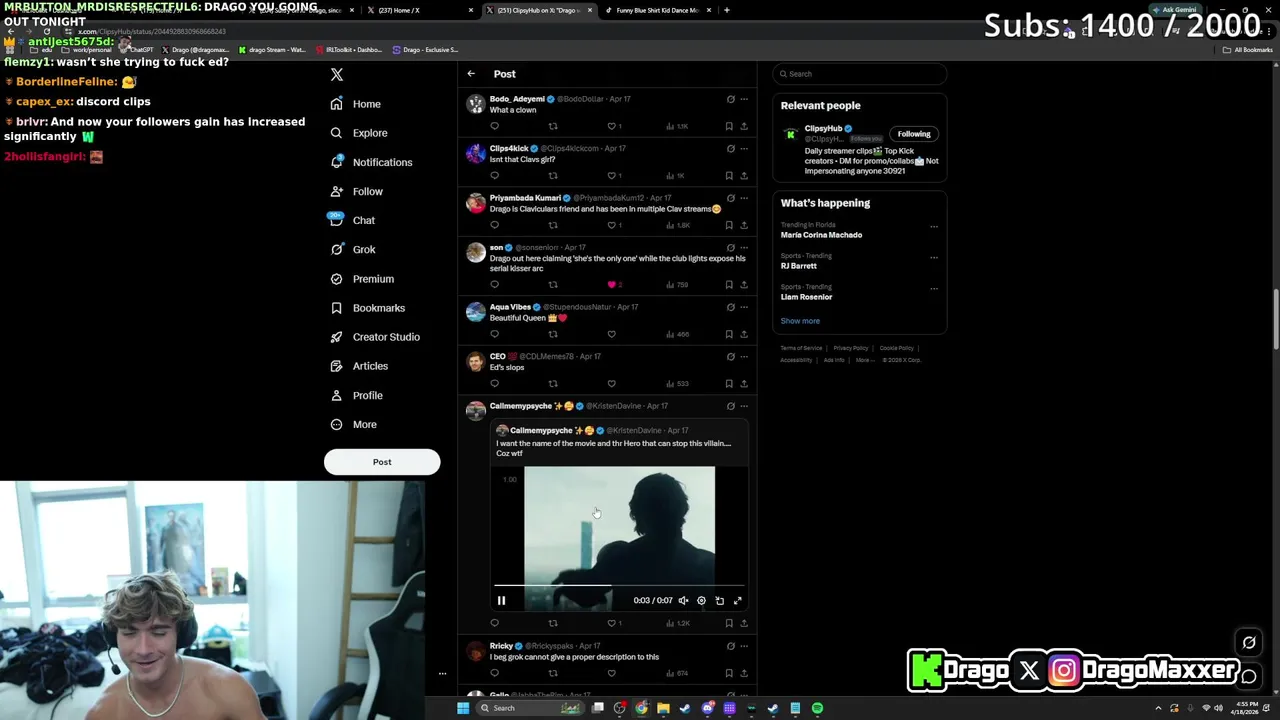Open a new browser tab

[727, 10]
